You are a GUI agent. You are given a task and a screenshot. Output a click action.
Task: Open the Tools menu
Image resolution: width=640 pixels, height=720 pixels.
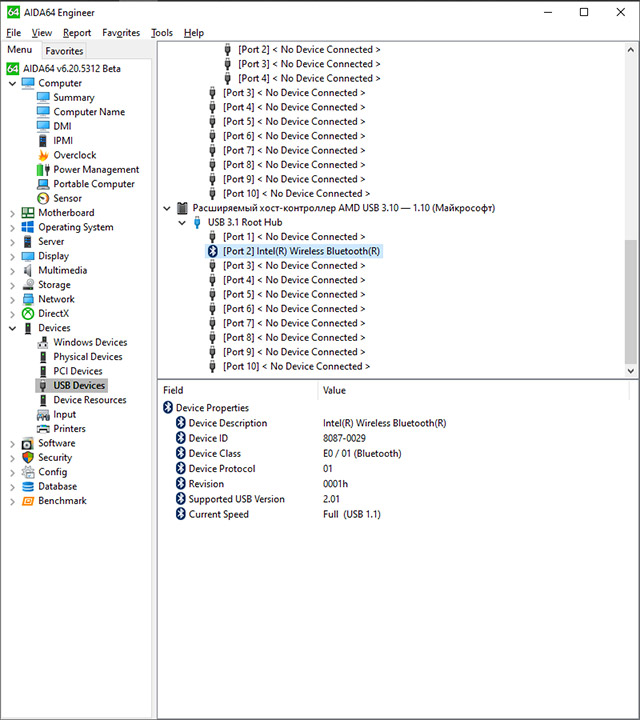pos(162,33)
